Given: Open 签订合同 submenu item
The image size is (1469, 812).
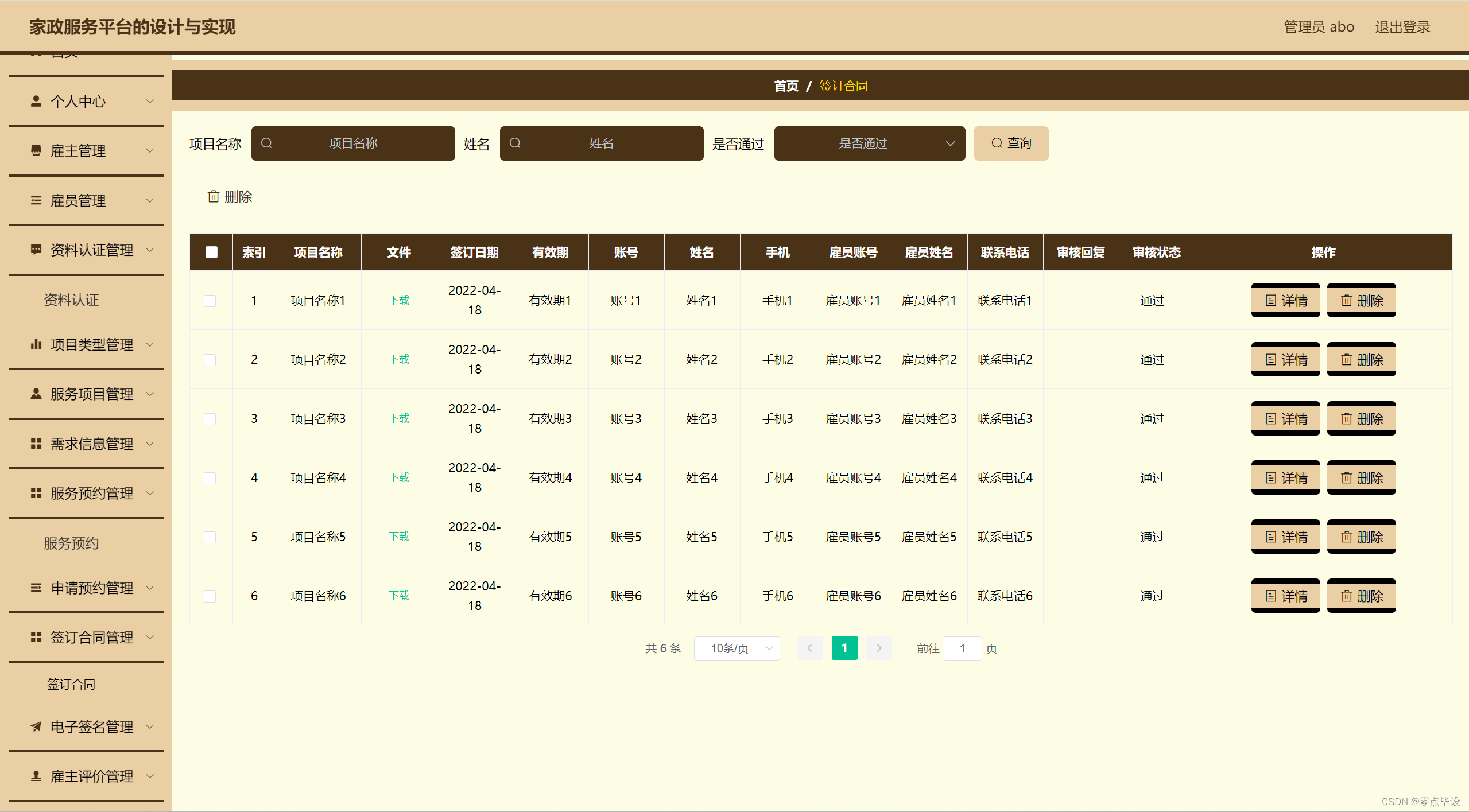Looking at the screenshot, I should 72,684.
